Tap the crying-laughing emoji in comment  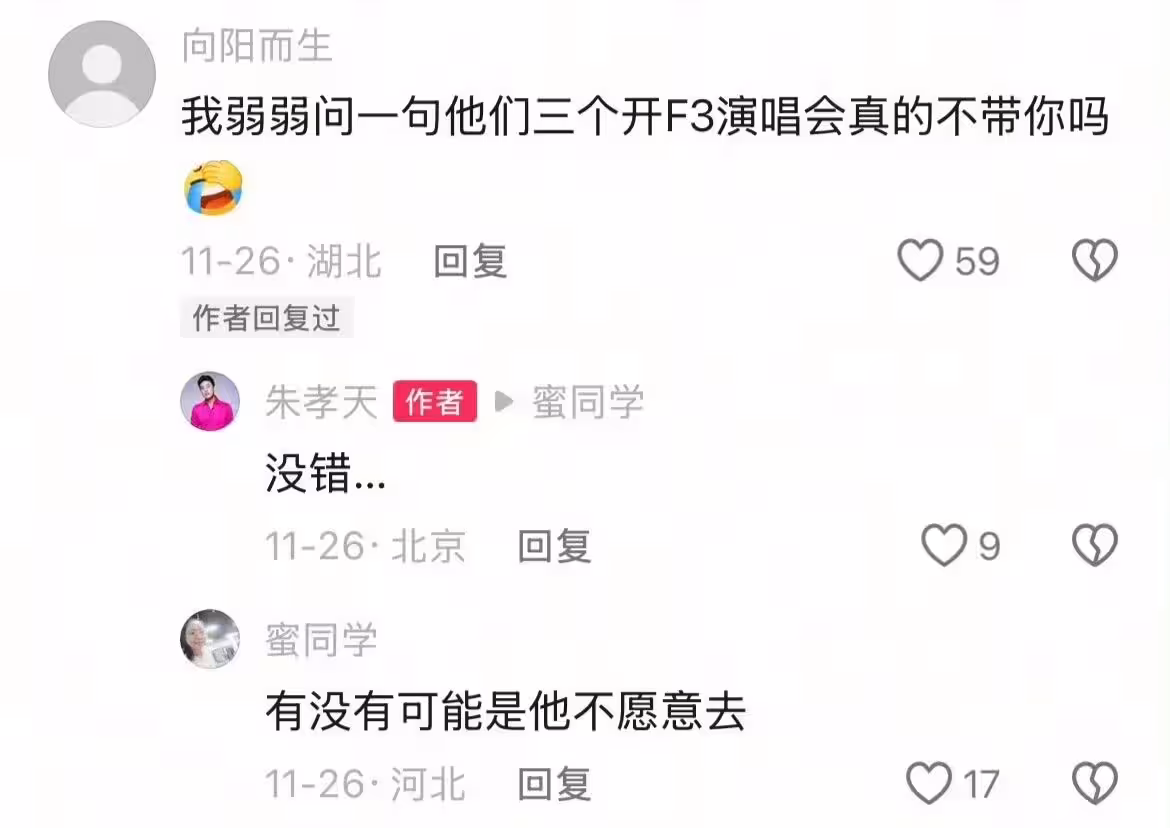coord(213,187)
